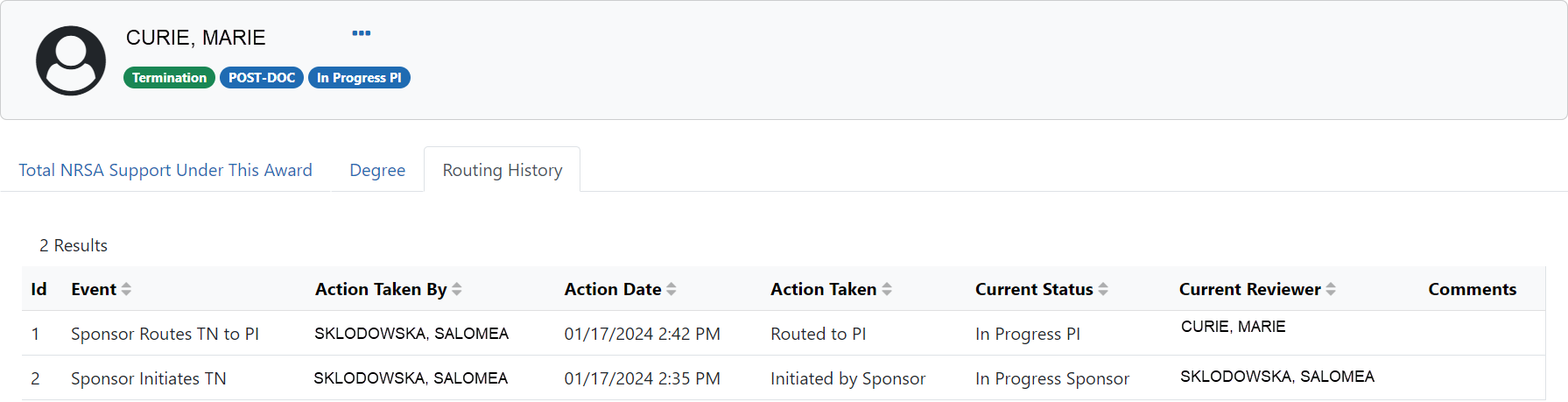The image size is (1568, 402).
Task: Click the Id column header
Action: tap(39, 289)
